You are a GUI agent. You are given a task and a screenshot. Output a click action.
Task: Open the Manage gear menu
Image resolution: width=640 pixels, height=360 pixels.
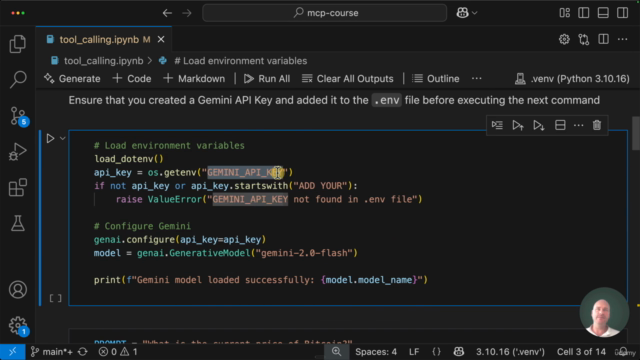coord(18,326)
